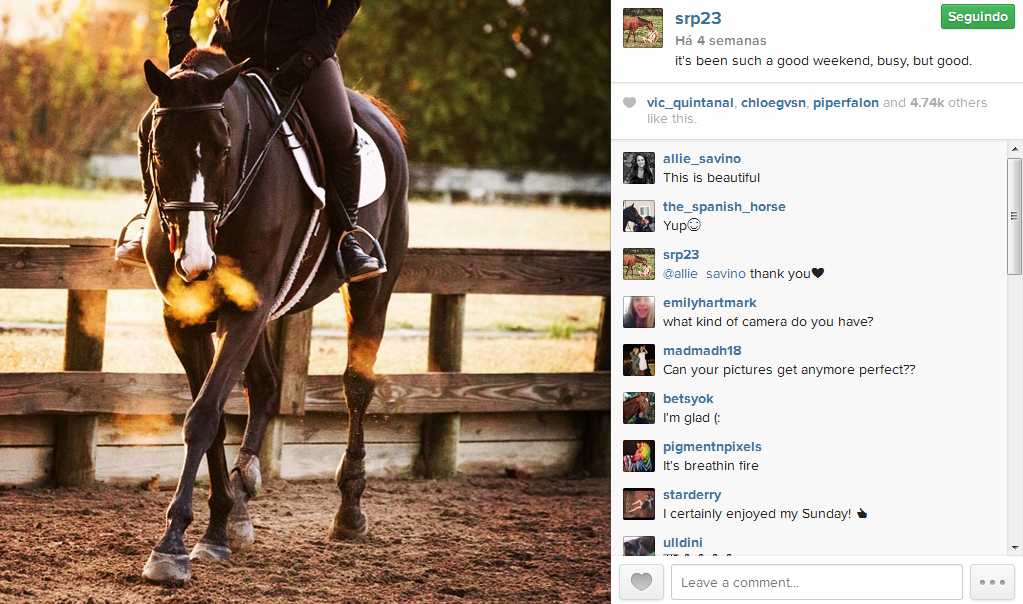Screen dimensions: 1023x604
Task: Click allie_savino's avatar
Action: [x=639, y=168]
